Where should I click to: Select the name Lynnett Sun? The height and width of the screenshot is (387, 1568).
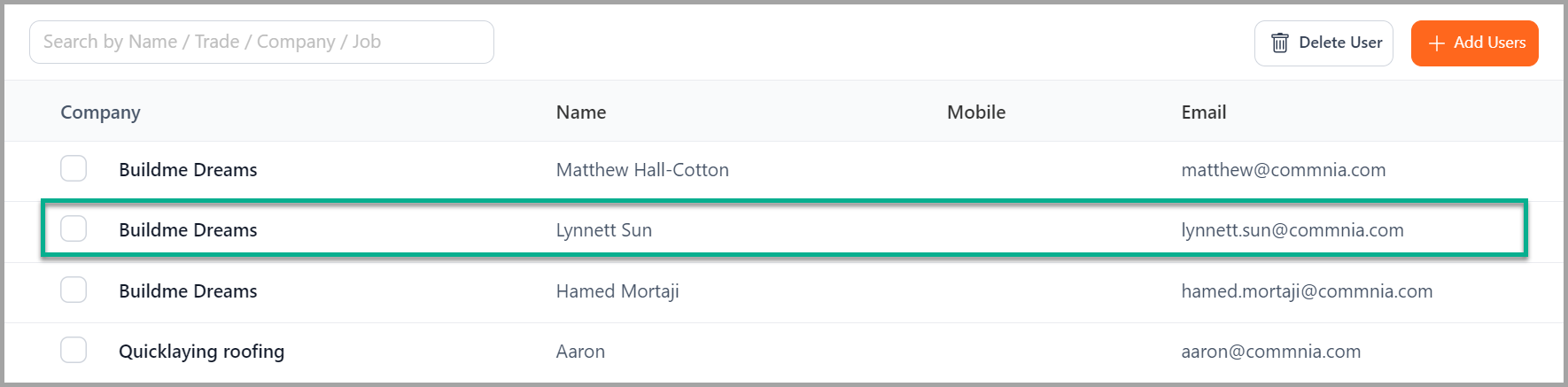[604, 230]
